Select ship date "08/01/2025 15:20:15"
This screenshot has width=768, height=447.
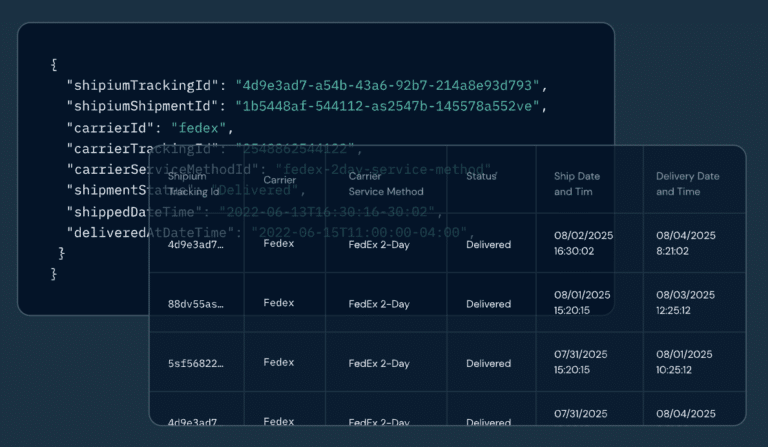coord(582,302)
